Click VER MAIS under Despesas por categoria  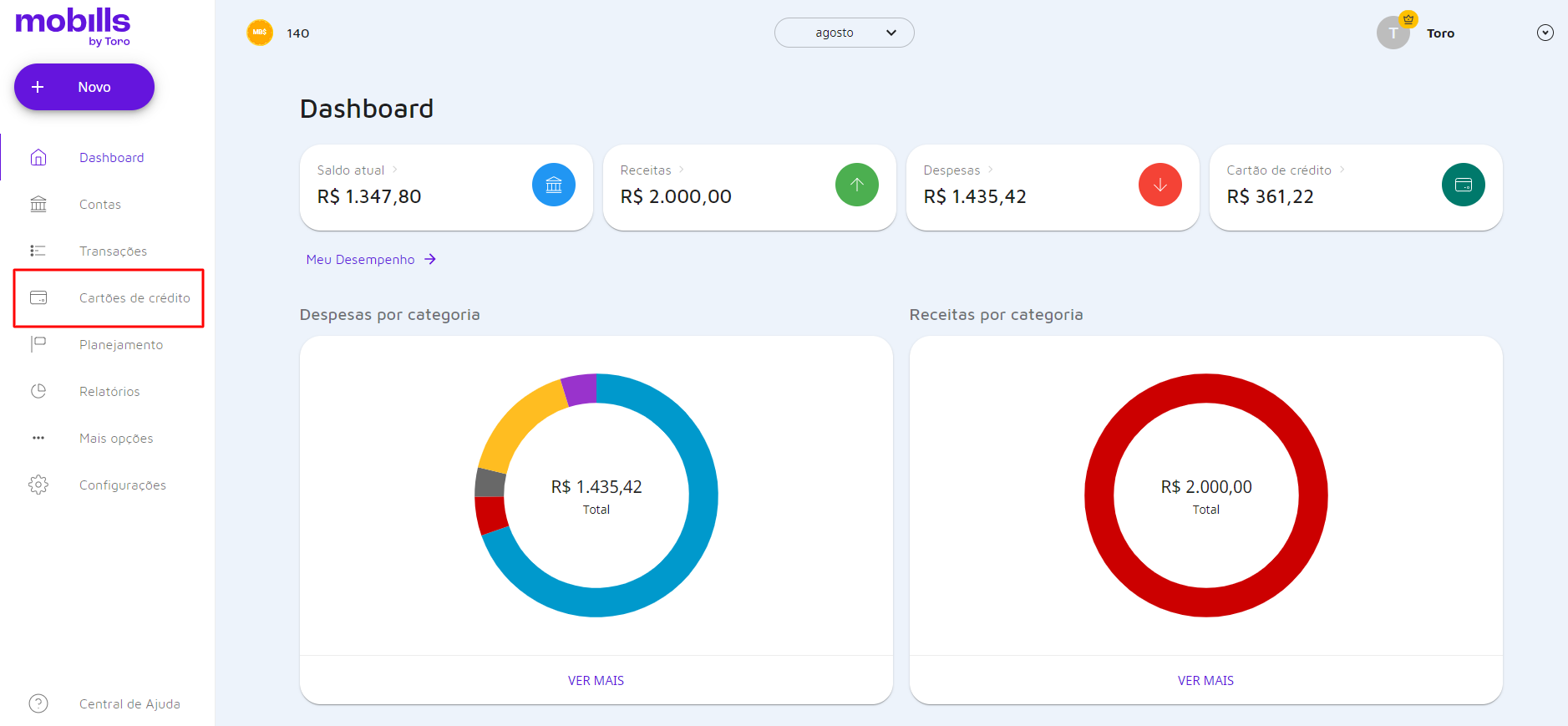[596, 680]
